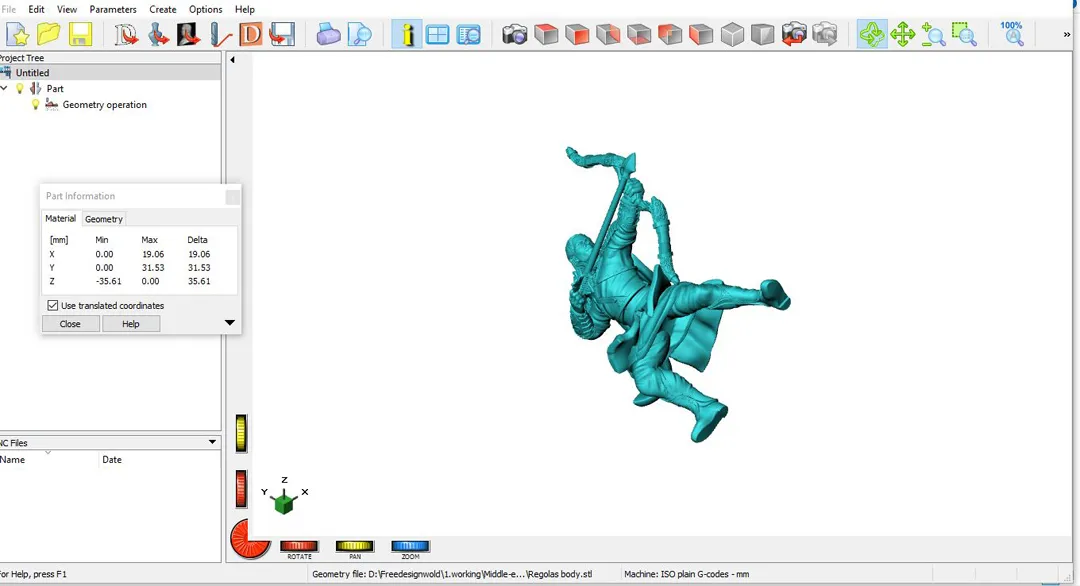Open the Create menu
Viewport: 1080px width, 586px height.
pos(163,9)
